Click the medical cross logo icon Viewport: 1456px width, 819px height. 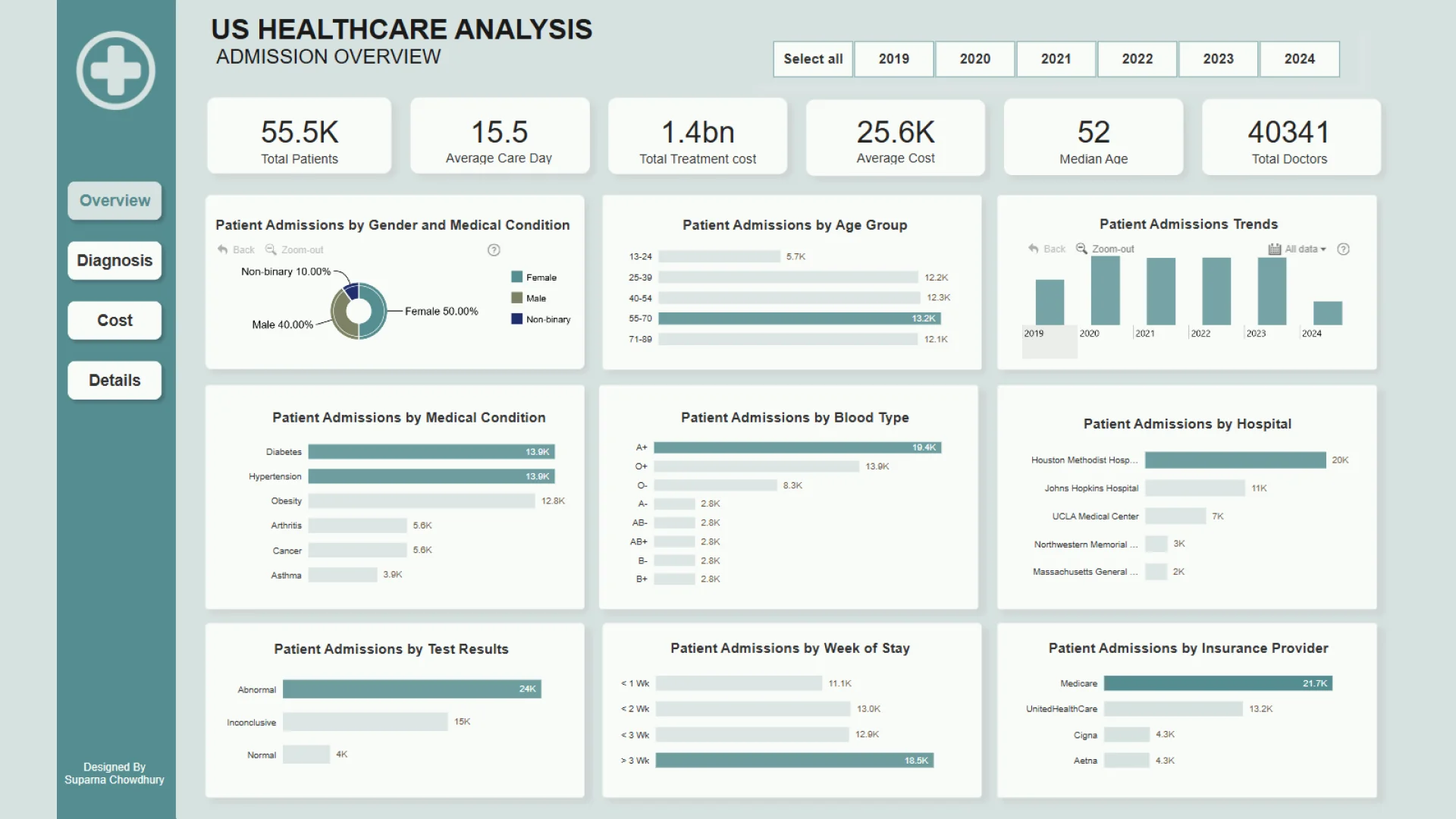tap(115, 71)
